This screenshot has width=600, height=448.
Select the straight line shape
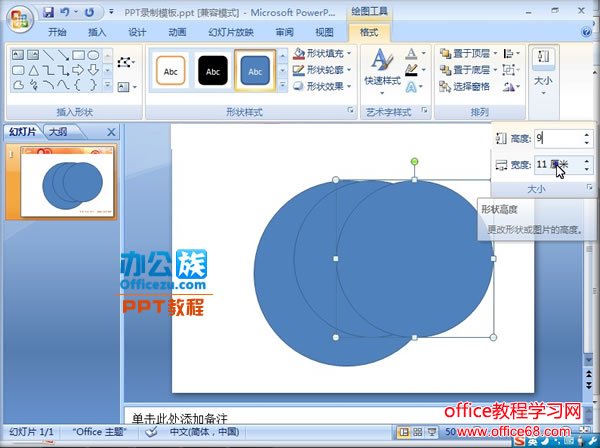tap(48, 55)
